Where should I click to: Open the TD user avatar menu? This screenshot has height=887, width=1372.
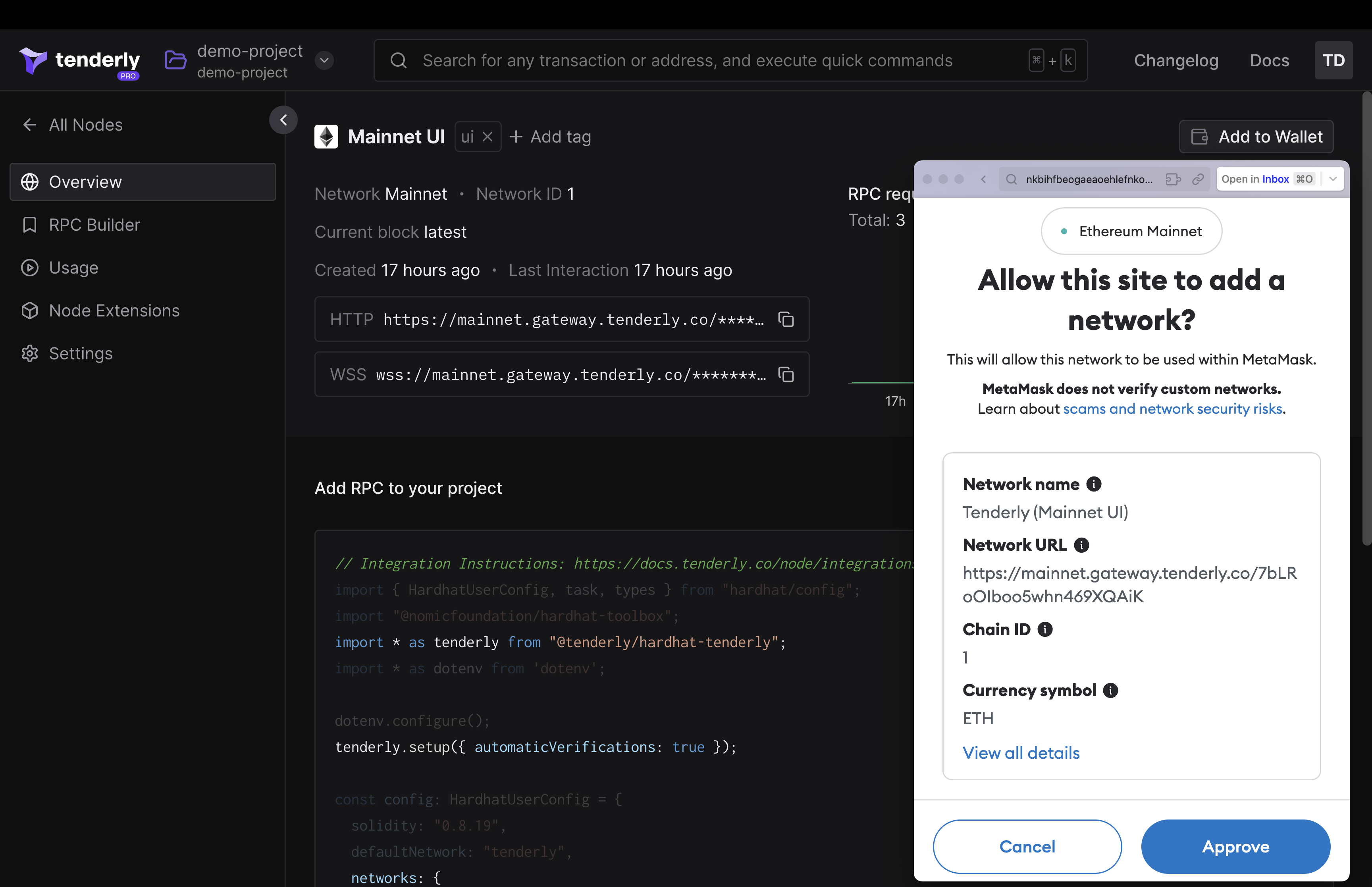[1333, 60]
